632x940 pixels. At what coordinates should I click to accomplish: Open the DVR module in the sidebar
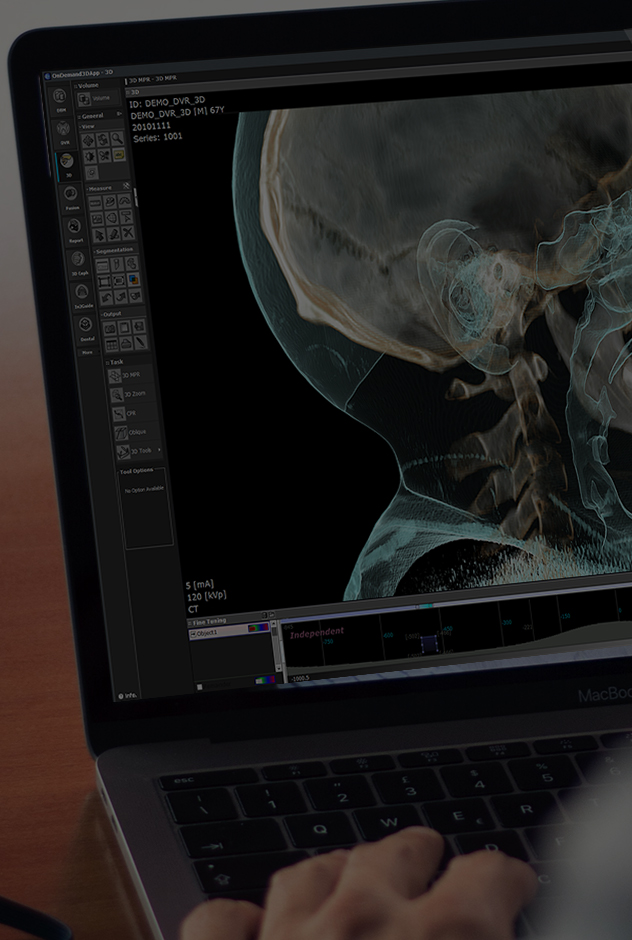coord(63,132)
